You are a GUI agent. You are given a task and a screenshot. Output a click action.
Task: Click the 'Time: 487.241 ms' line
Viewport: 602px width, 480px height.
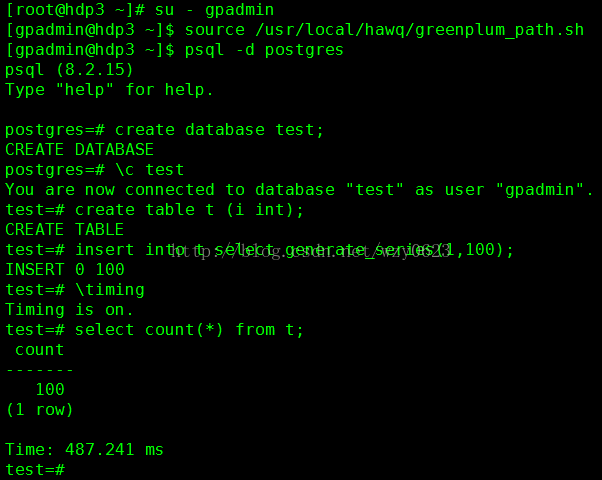coord(84,449)
